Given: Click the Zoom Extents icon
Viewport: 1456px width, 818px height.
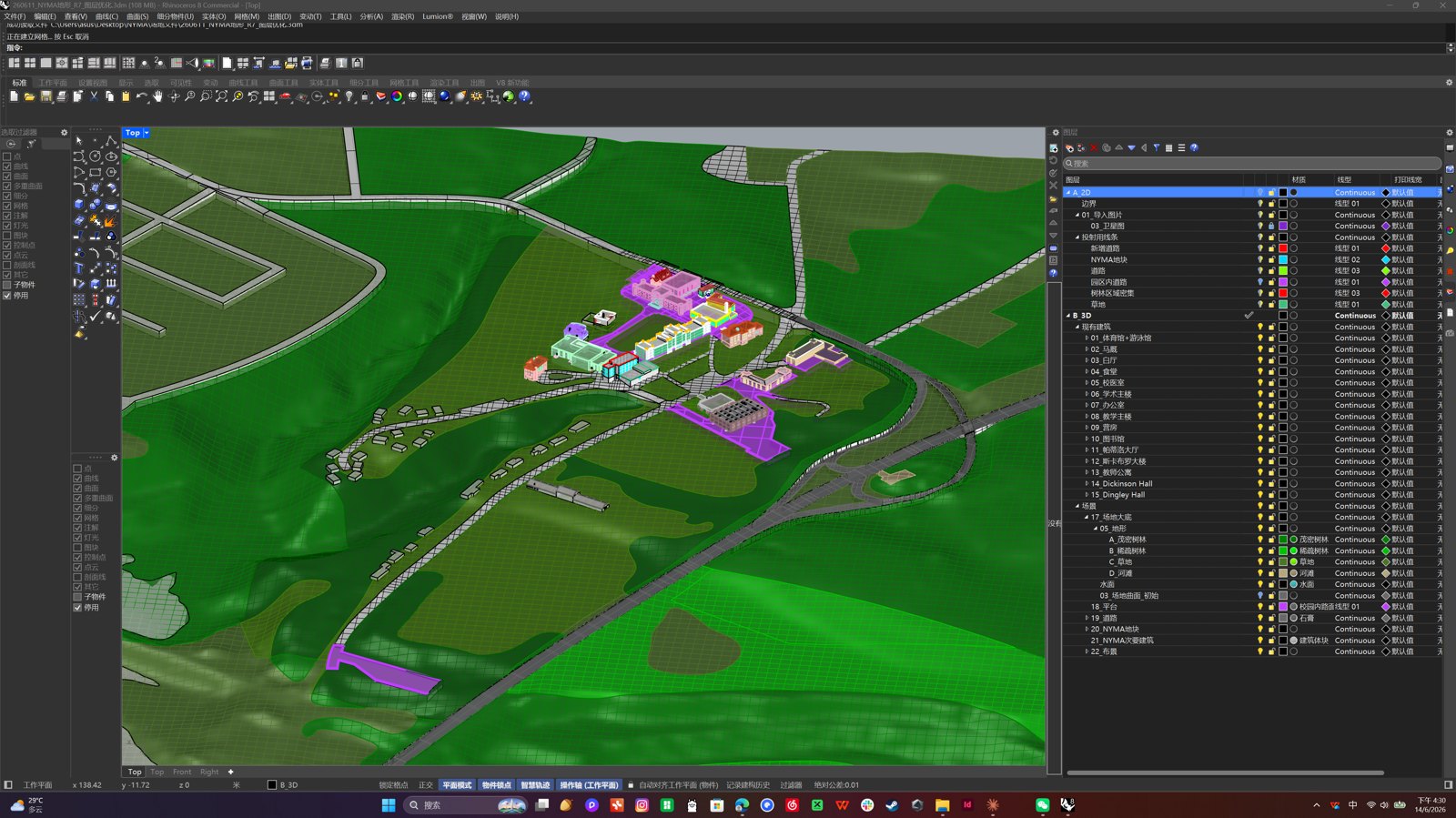Looking at the screenshot, I should (x=221, y=96).
